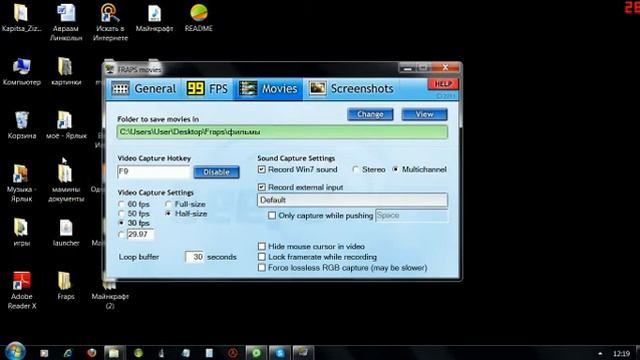
Task: Select the custom fps radio button
Action: pyautogui.click(x=121, y=234)
